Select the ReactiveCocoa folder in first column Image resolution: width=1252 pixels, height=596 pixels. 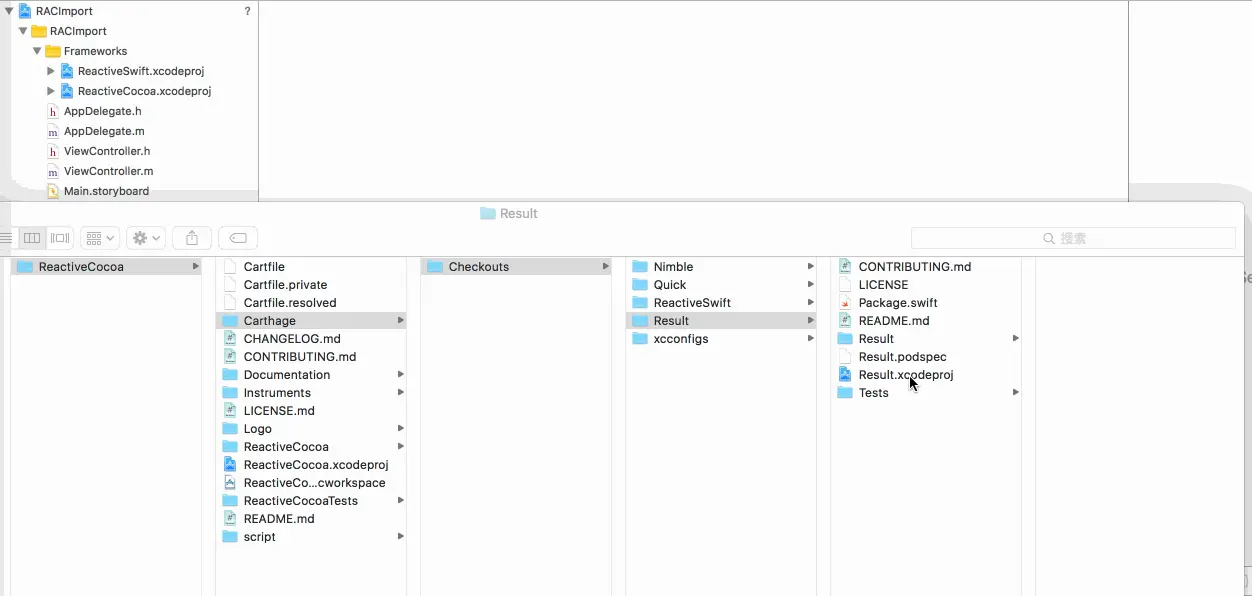point(106,267)
